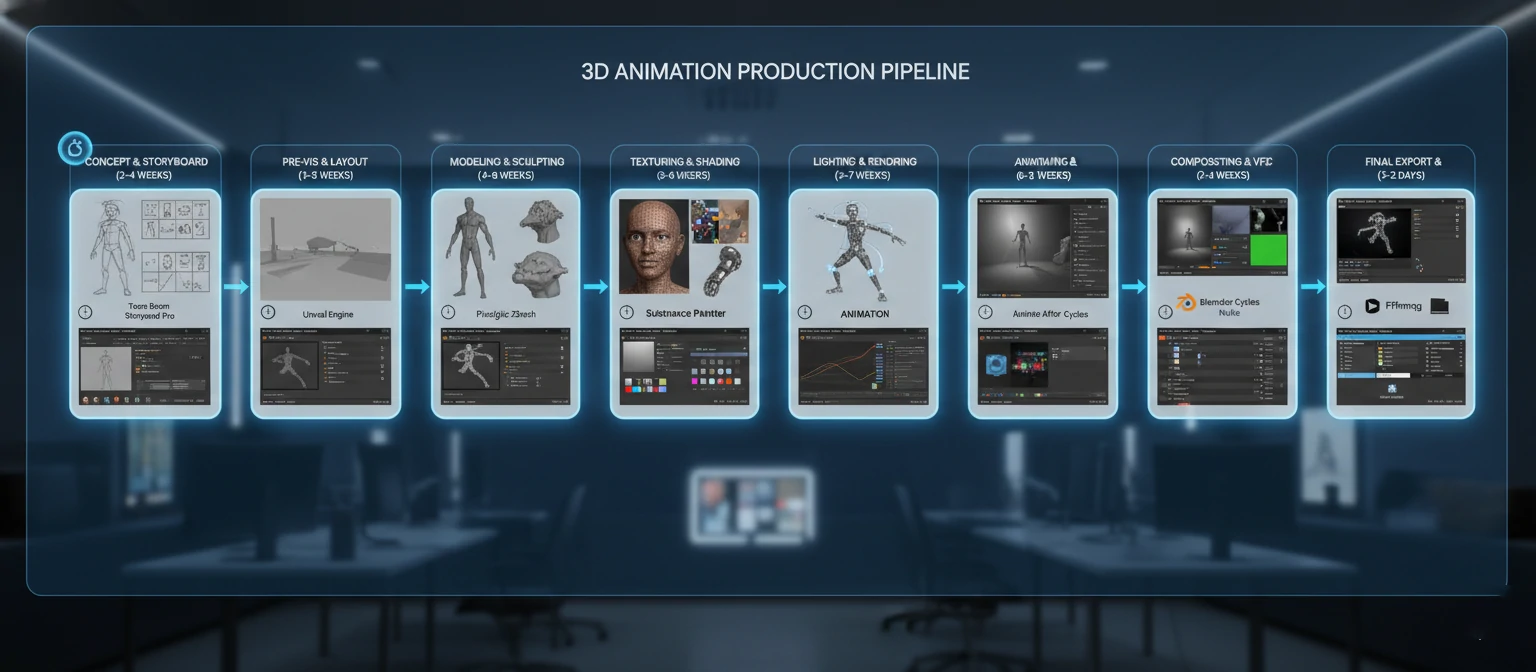Screen dimensions: 1536x672
Task: Open the Unreal Engine viewport screenshot
Action: (x=326, y=248)
